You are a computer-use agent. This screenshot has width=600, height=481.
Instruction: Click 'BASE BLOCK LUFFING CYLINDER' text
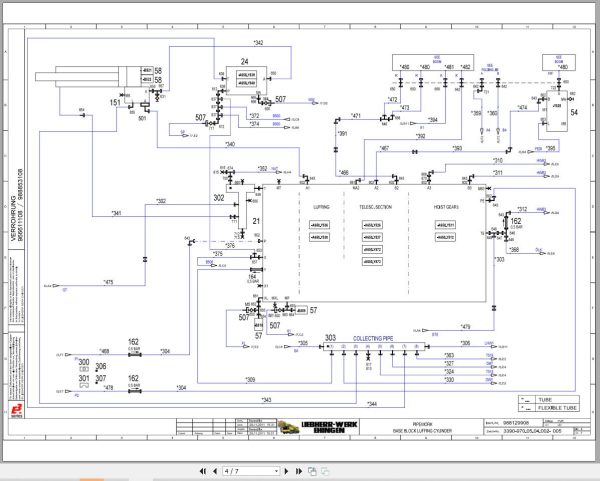(422, 431)
